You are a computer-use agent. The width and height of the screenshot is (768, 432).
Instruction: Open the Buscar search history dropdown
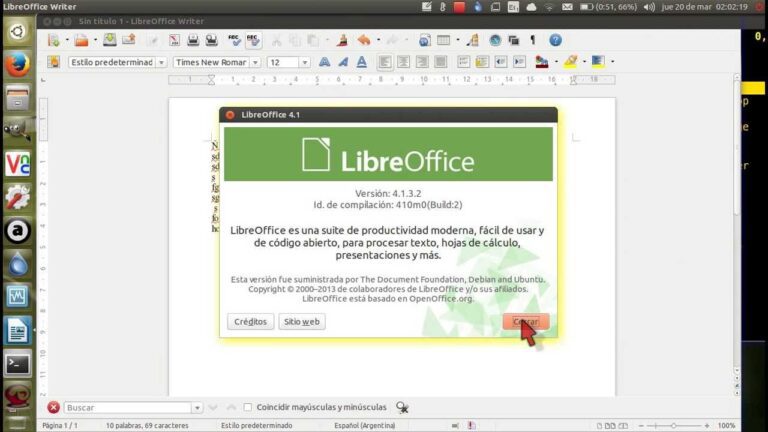coord(197,408)
